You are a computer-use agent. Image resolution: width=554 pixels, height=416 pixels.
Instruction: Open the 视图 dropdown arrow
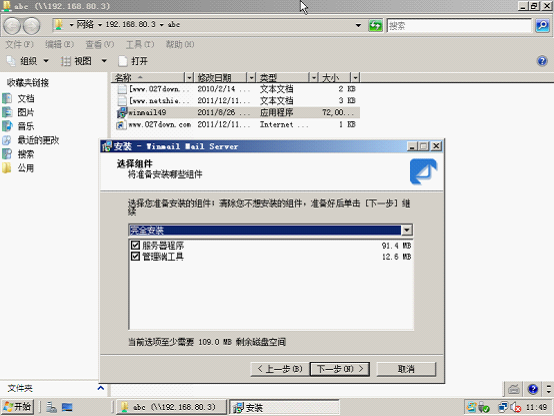coord(104,61)
